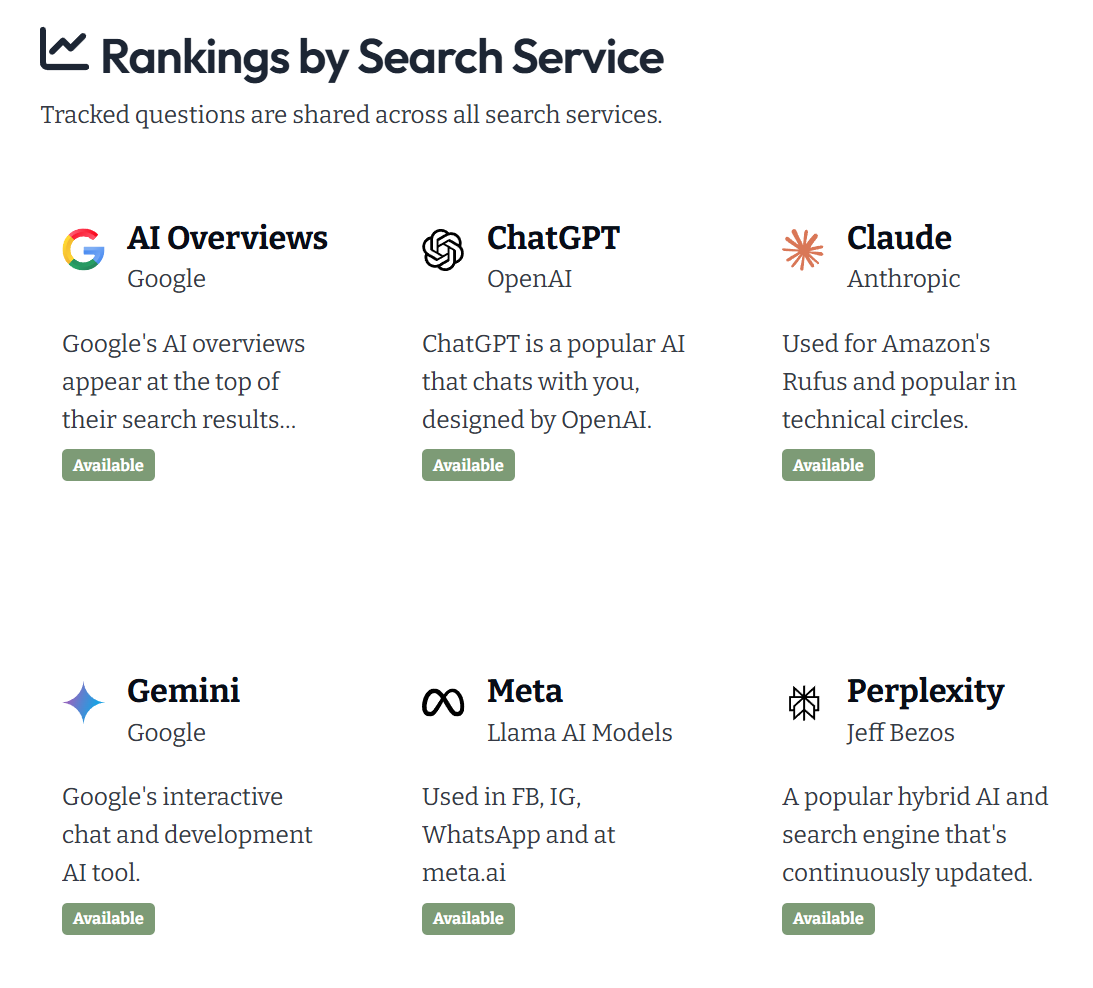Open the ChatGPT heading text

click(553, 238)
